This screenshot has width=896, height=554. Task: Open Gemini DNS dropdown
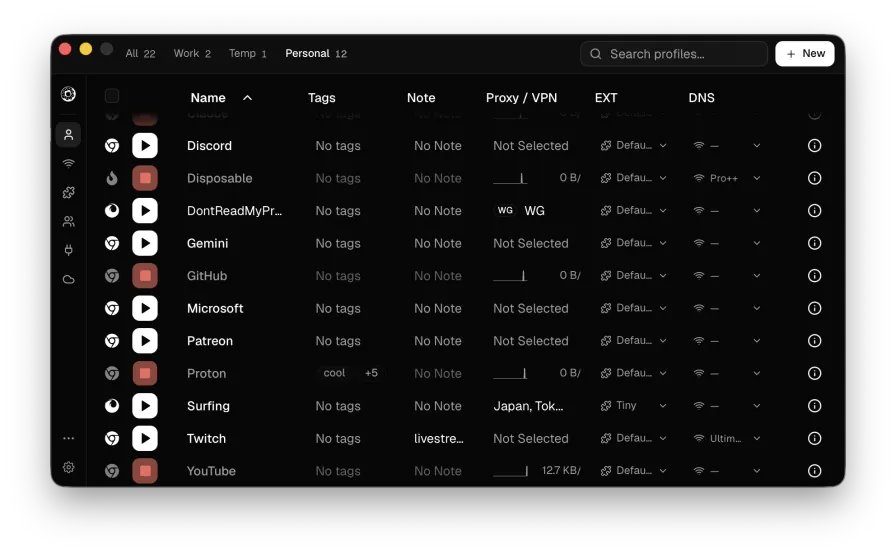[x=727, y=243]
